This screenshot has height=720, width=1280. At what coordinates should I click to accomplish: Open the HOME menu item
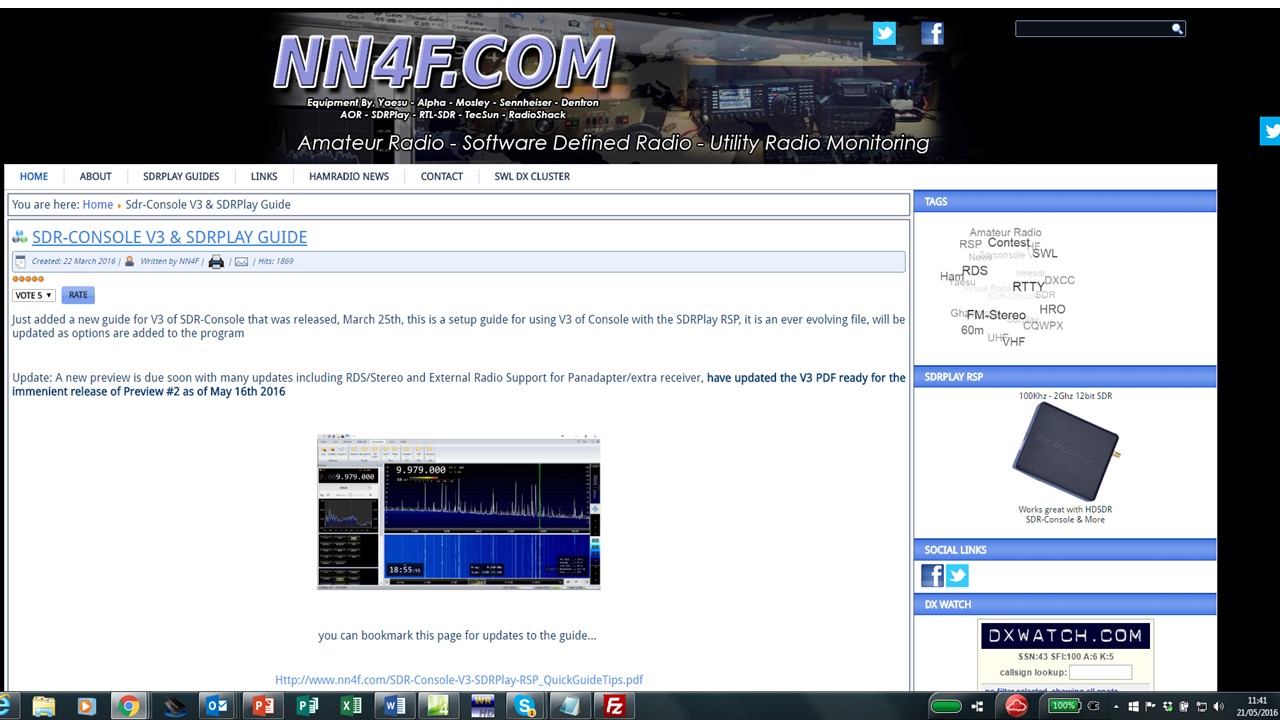click(x=34, y=176)
